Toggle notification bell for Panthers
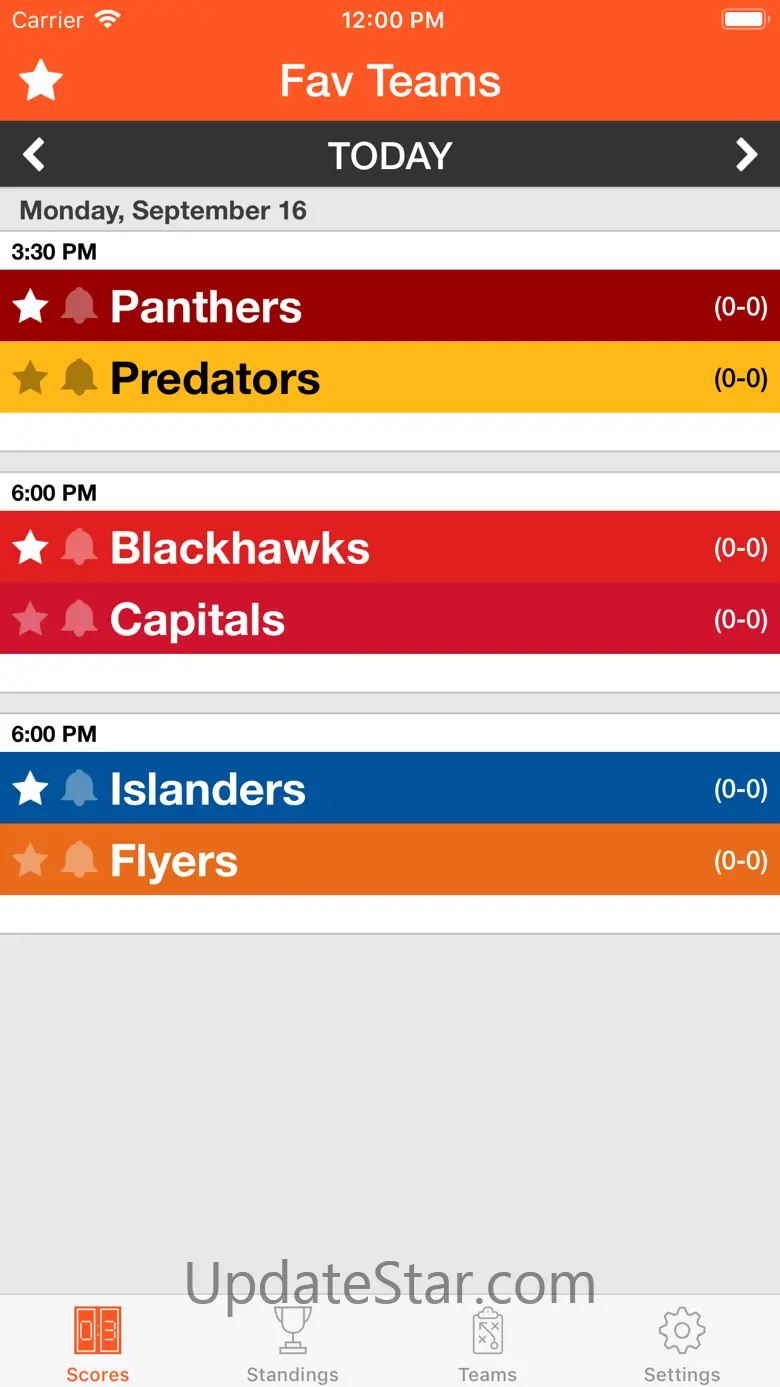 pos(79,307)
